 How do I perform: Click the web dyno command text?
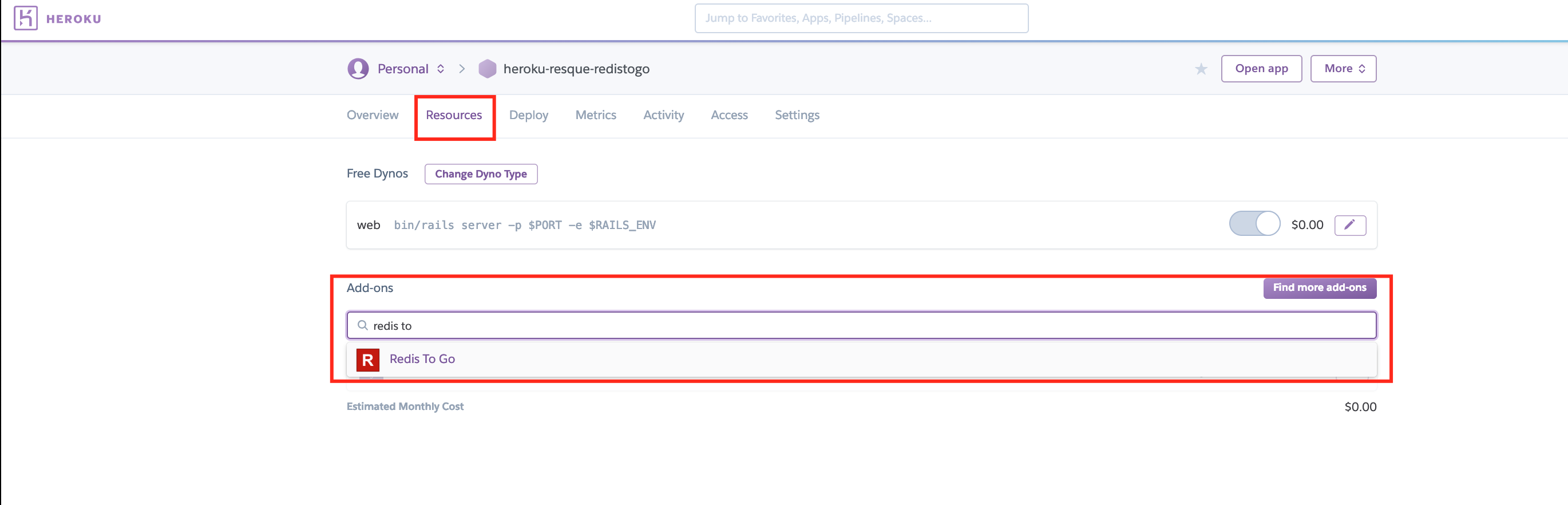525,225
